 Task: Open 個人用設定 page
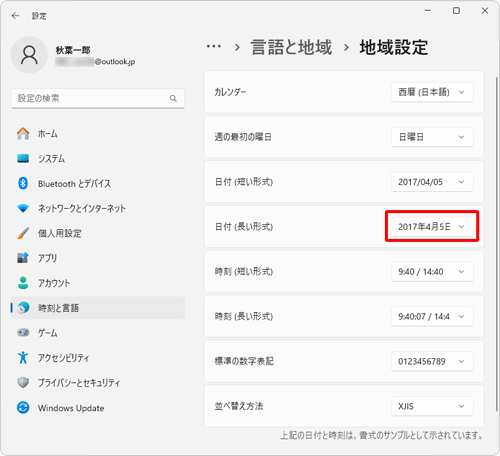(x=98, y=233)
